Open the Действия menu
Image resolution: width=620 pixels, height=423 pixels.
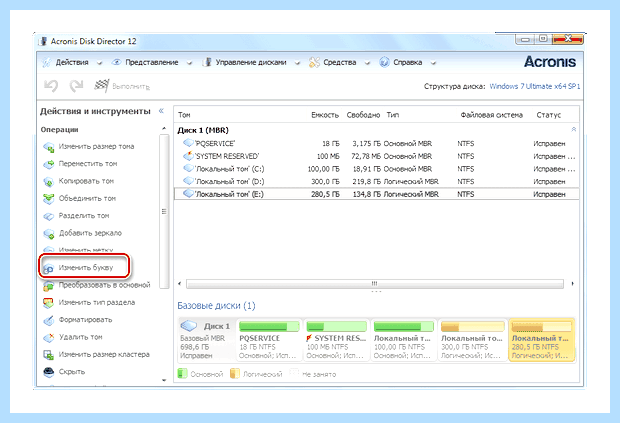[72, 62]
